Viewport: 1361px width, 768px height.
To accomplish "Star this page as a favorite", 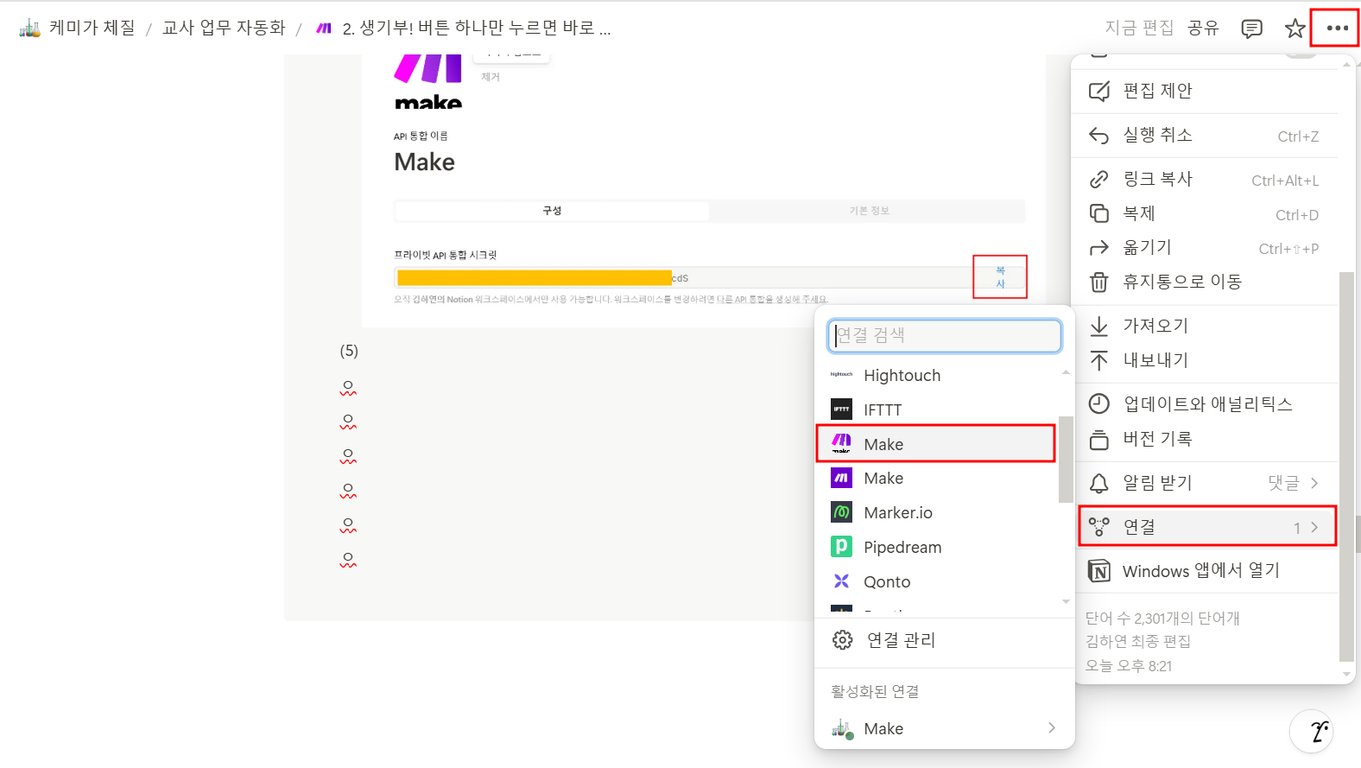I will tap(1295, 28).
